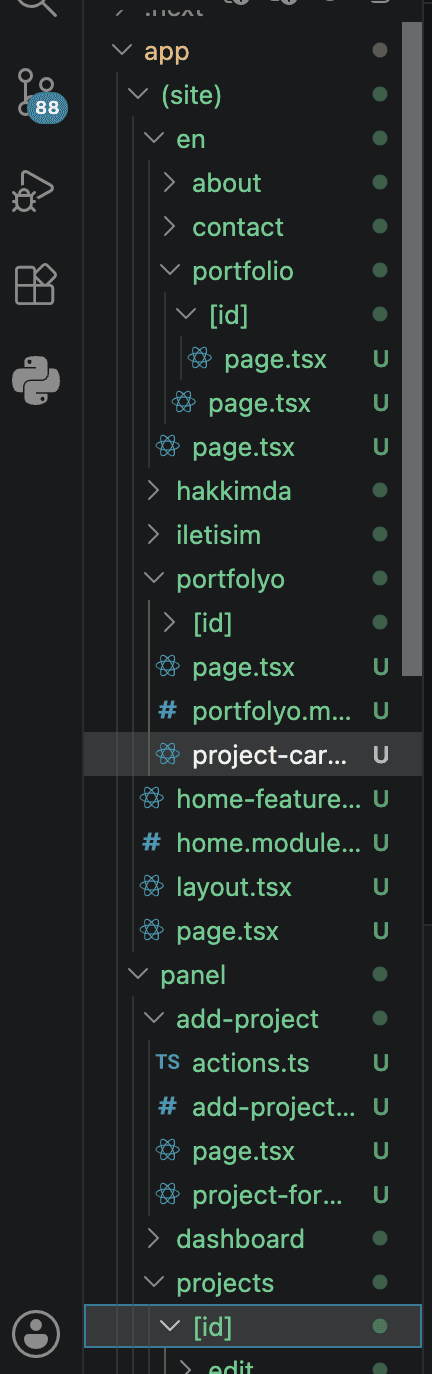
Task: Open the Run and Debug view
Action: (x=36, y=190)
